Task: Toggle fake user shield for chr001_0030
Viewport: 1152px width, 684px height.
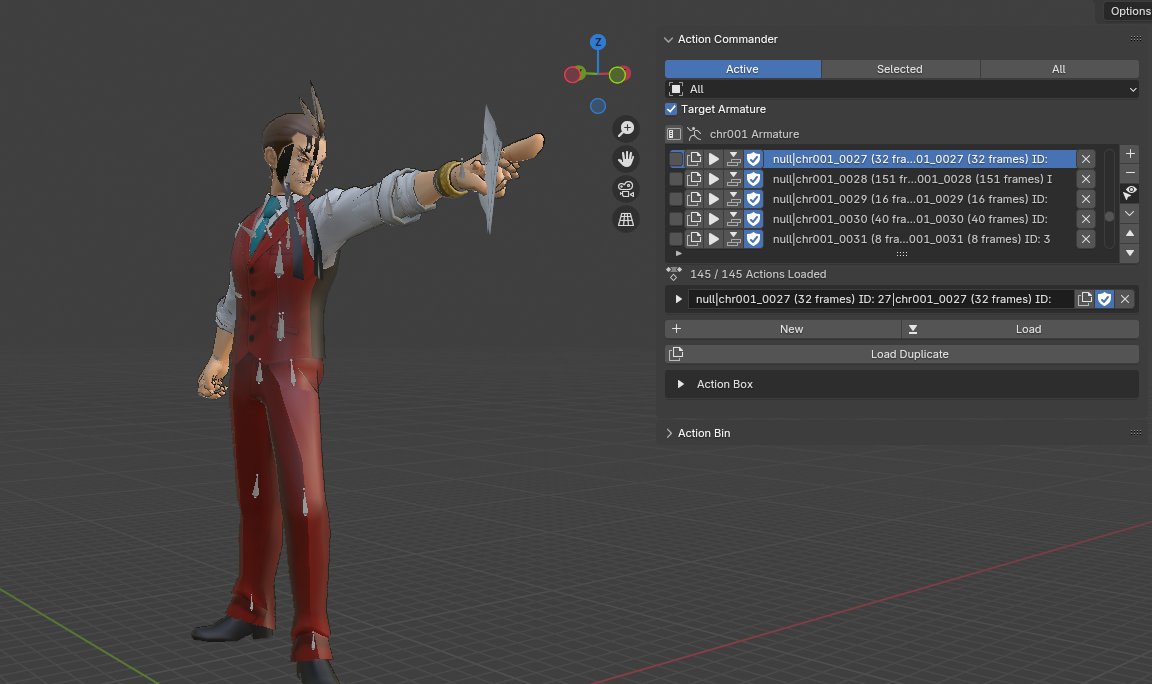Action: pos(753,219)
